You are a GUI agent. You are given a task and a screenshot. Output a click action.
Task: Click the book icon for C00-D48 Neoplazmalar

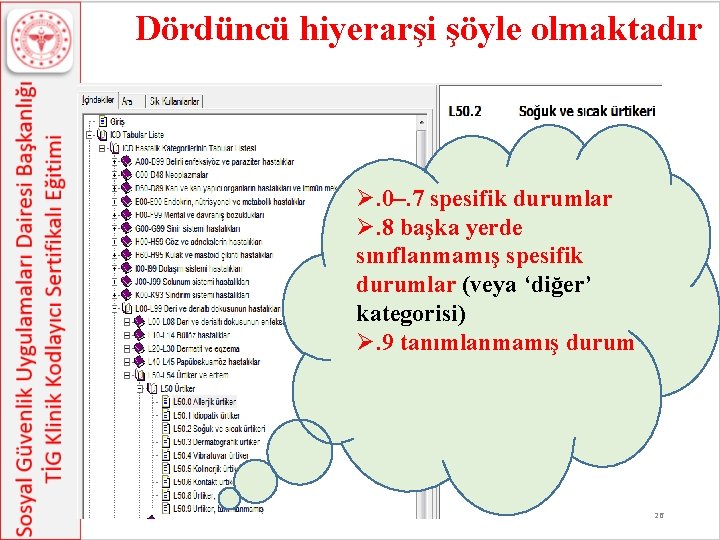[126, 175]
